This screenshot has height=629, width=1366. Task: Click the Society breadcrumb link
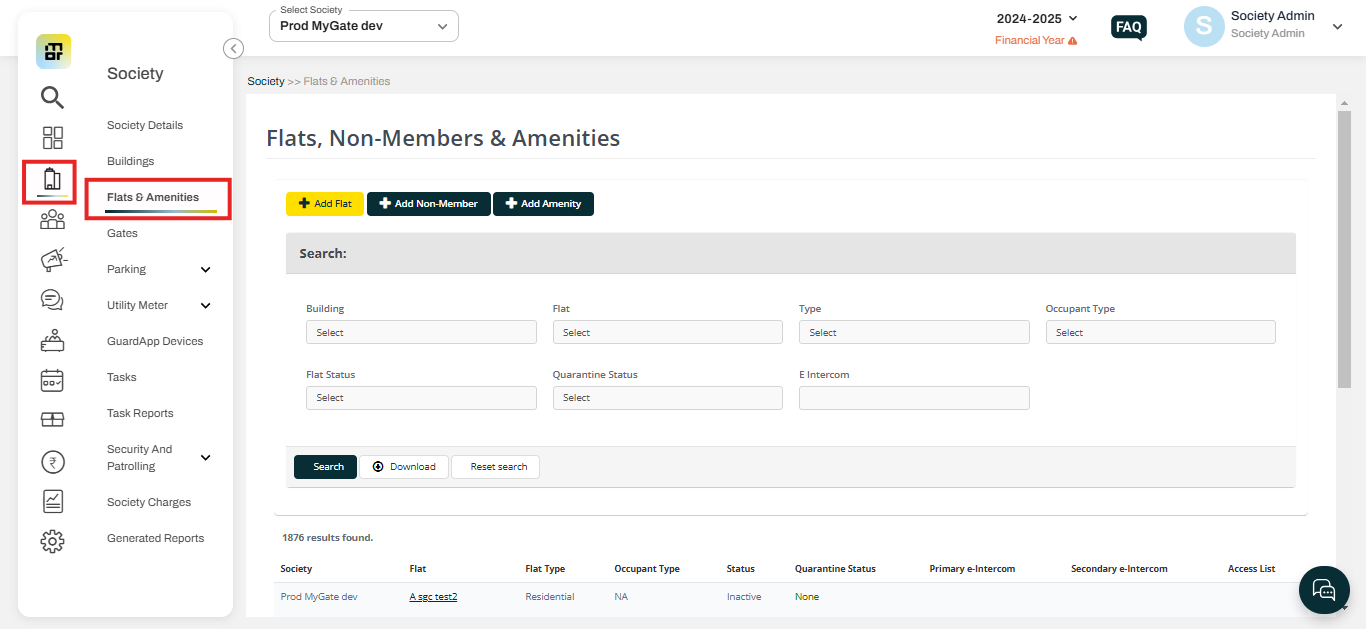(266, 81)
